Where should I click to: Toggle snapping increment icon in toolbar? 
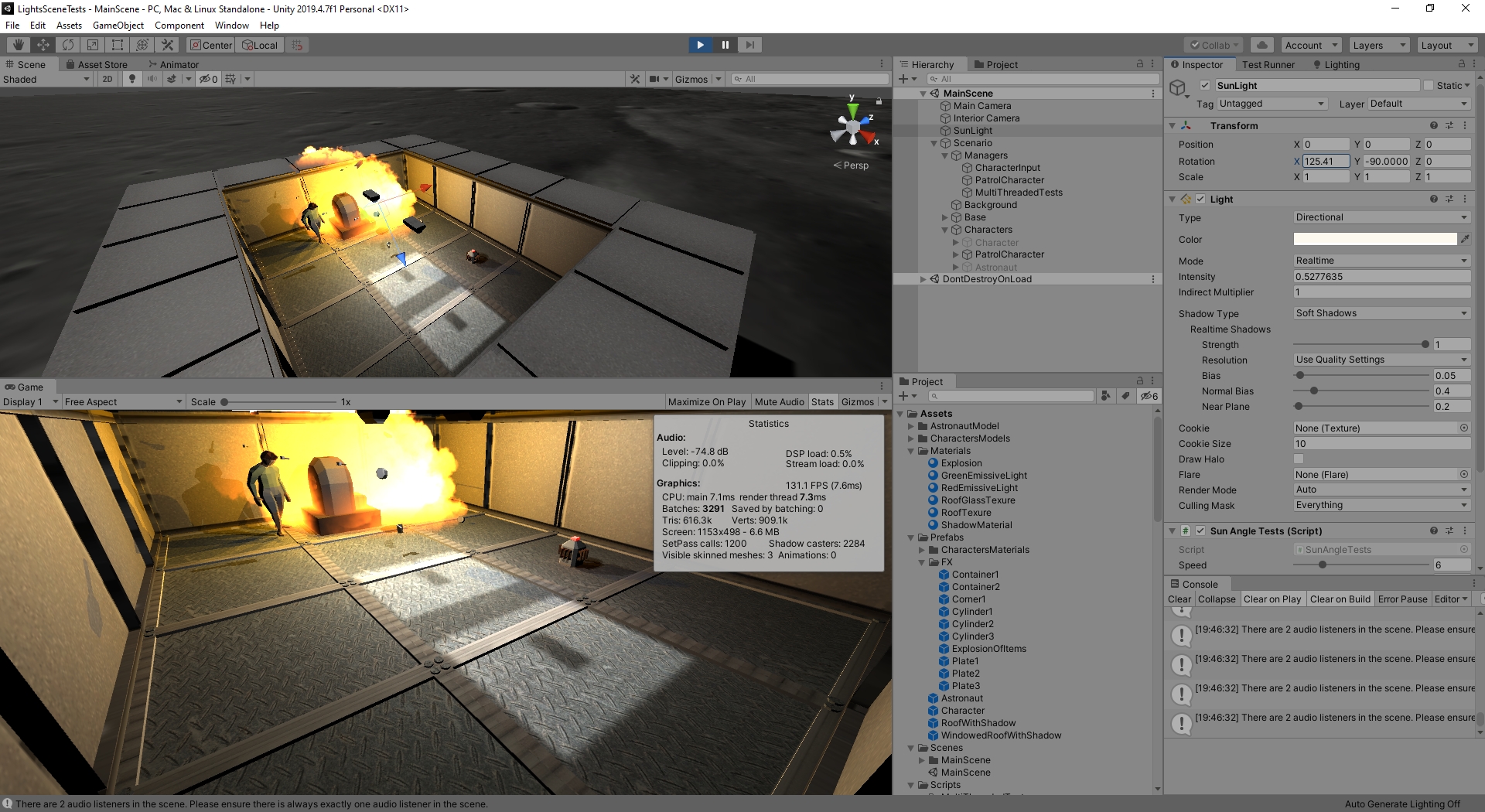coord(298,45)
